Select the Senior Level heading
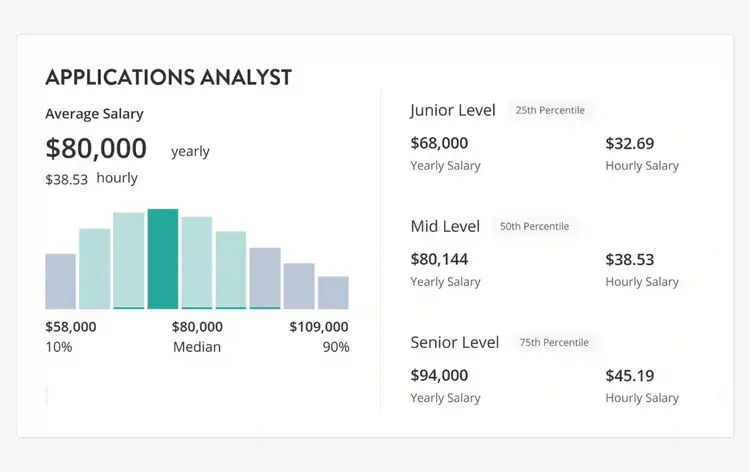 pyautogui.click(x=454, y=342)
